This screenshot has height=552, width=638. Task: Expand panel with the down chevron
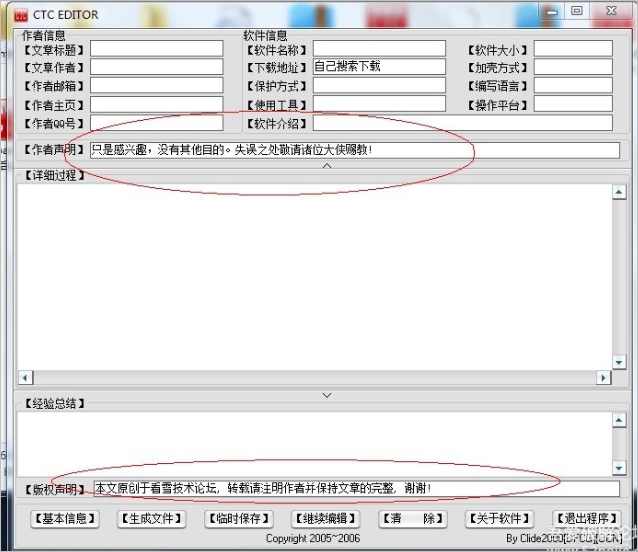tap(327, 395)
